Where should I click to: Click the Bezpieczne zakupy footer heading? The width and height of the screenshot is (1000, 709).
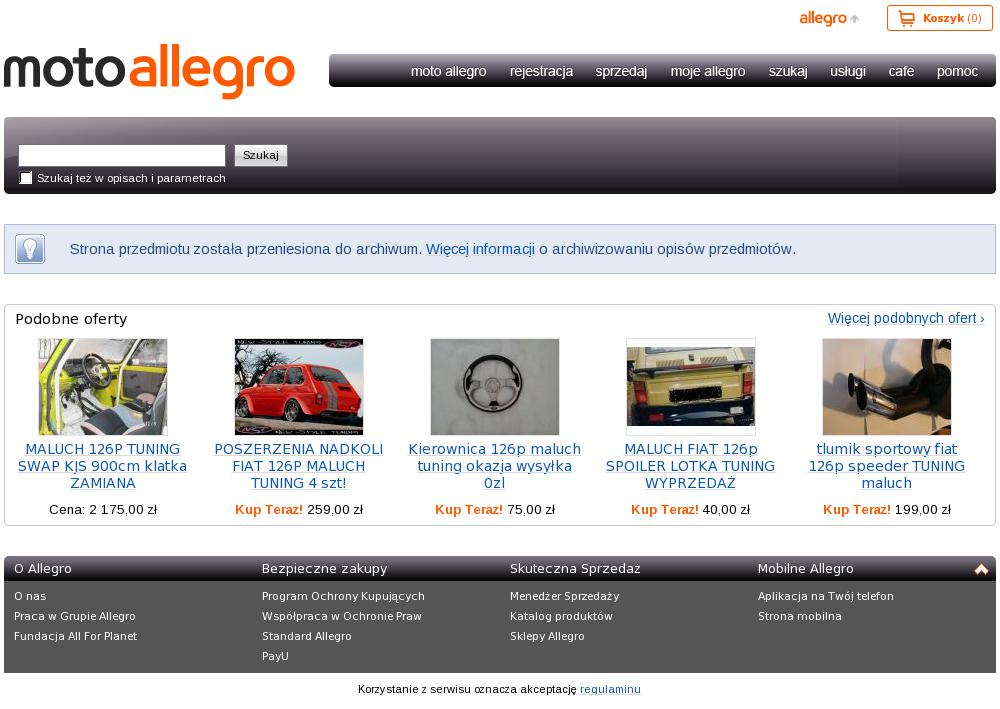pos(325,569)
